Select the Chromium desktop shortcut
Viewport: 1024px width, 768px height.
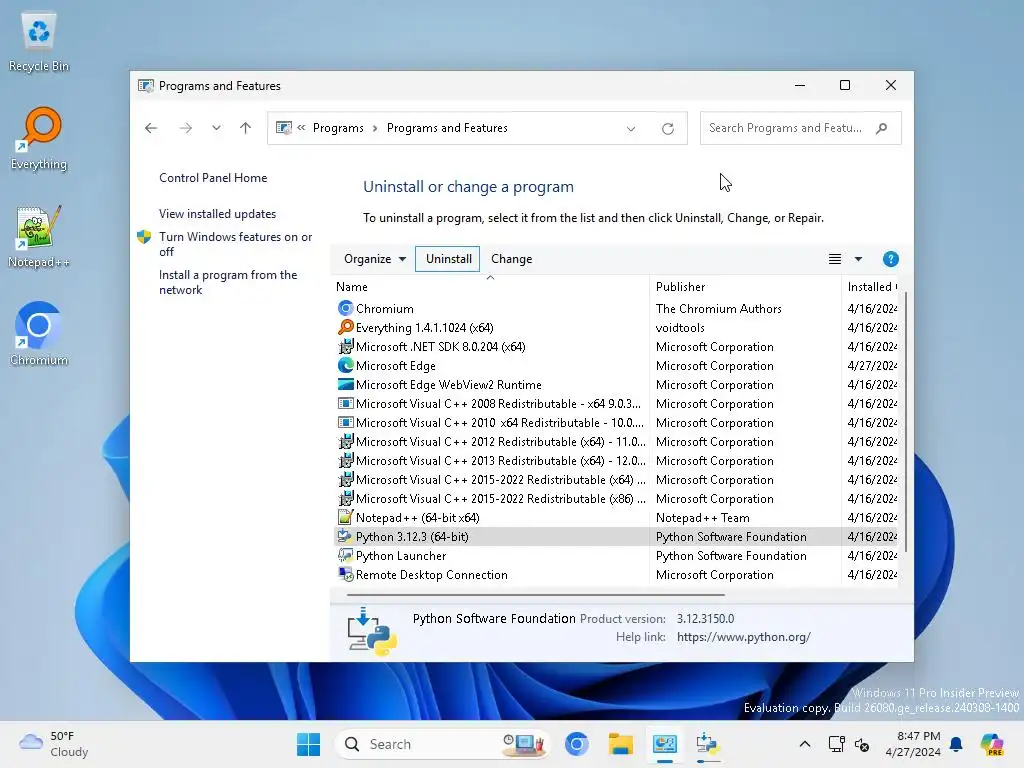[x=39, y=334]
